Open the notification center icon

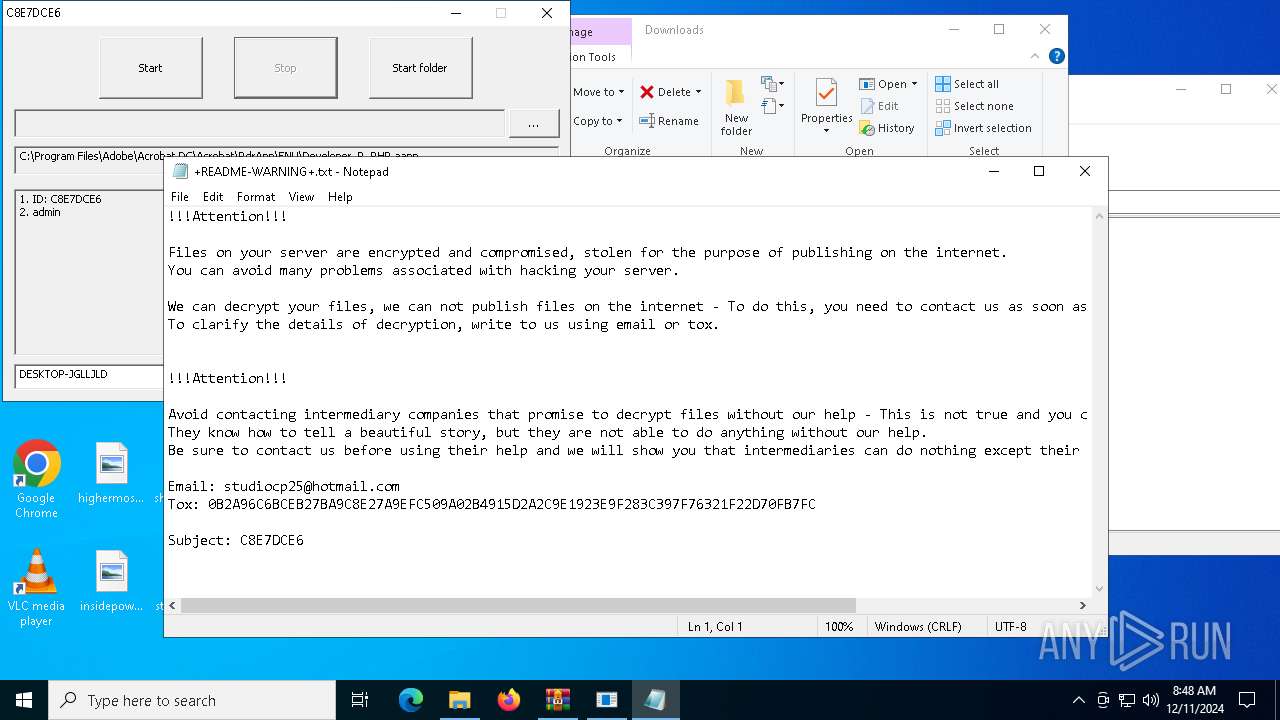click(1247, 700)
